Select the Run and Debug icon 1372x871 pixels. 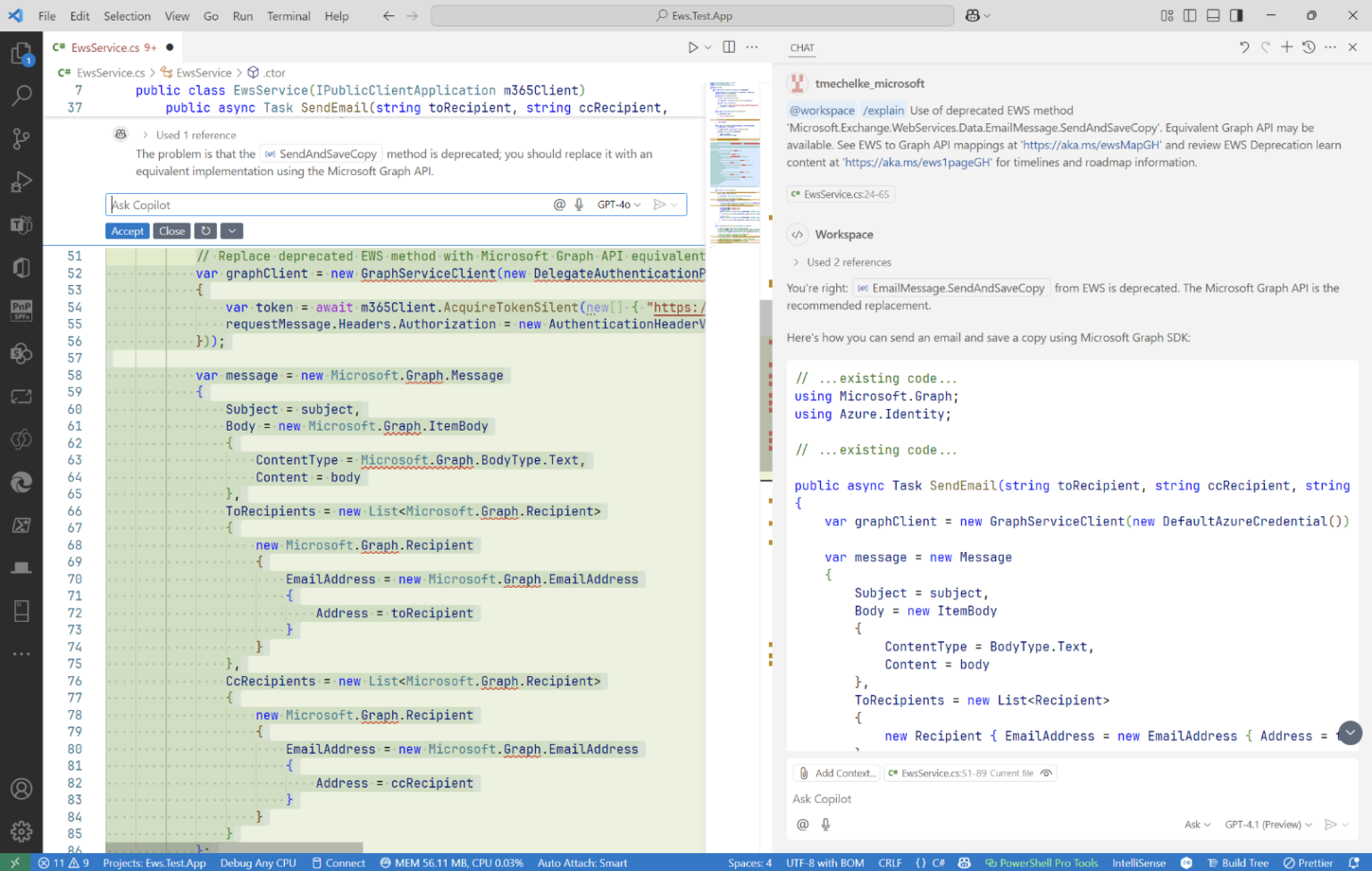point(21,181)
